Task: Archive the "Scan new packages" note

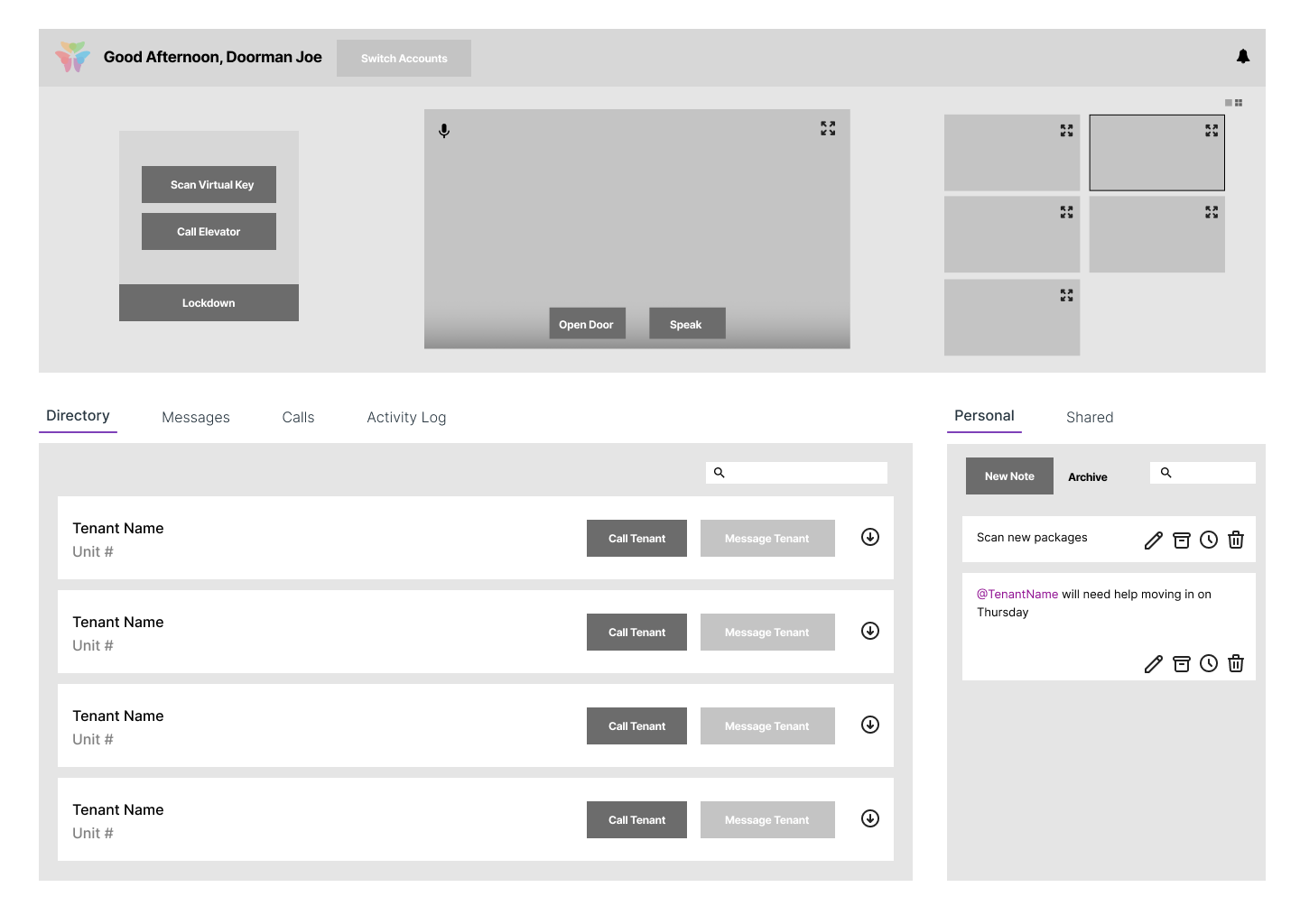Action: (x=1181, y=541)
